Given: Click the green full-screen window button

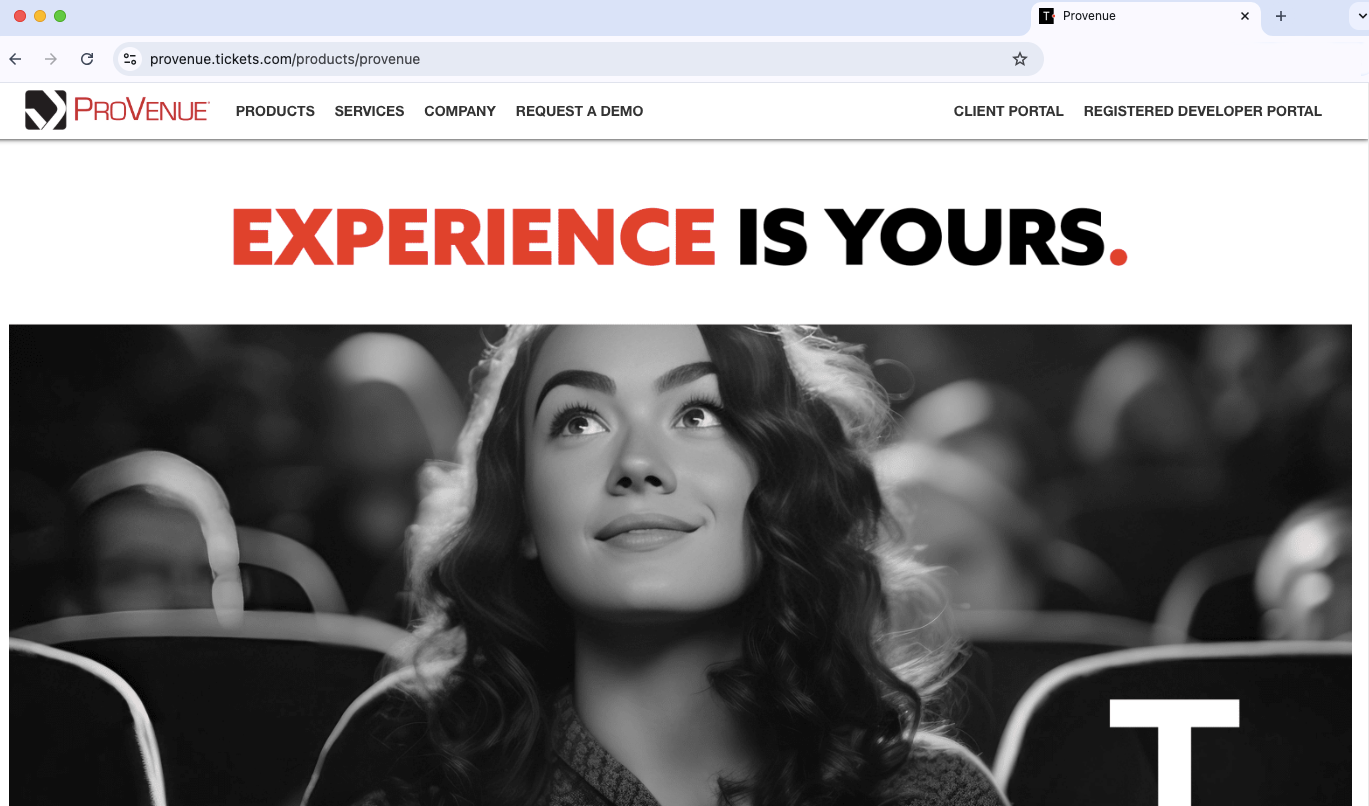Looking at the screenshot, I should (x=60, y=16).
